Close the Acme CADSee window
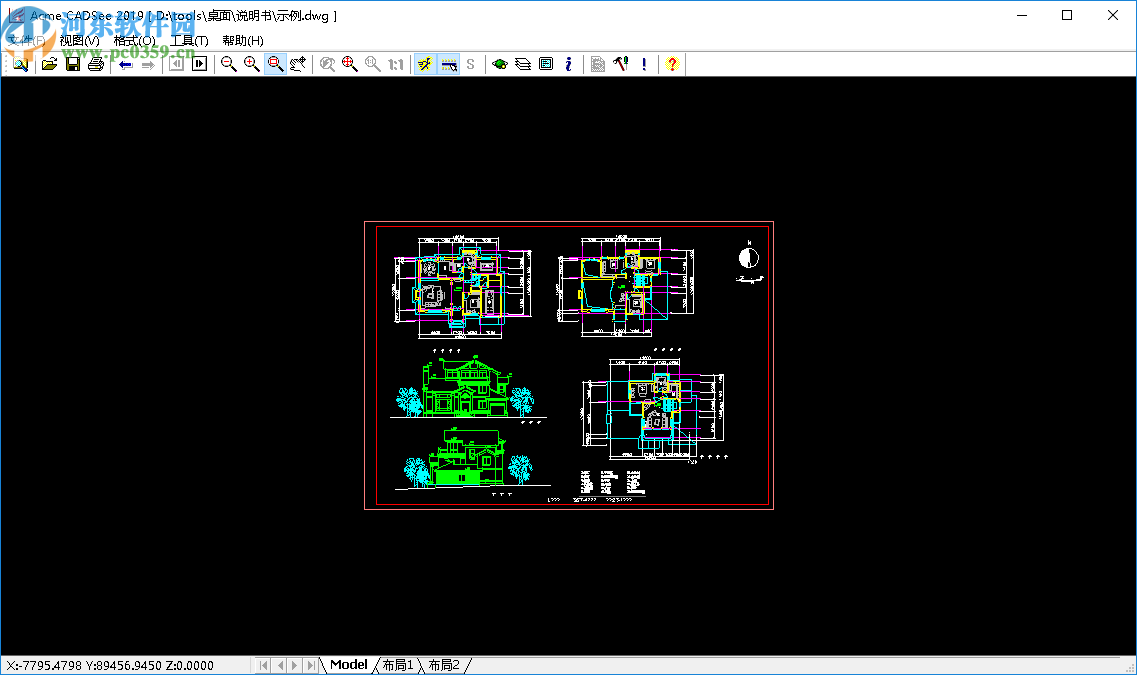Image resolution: width=1137 pixels, height=675 pixels. [1112, 15]
